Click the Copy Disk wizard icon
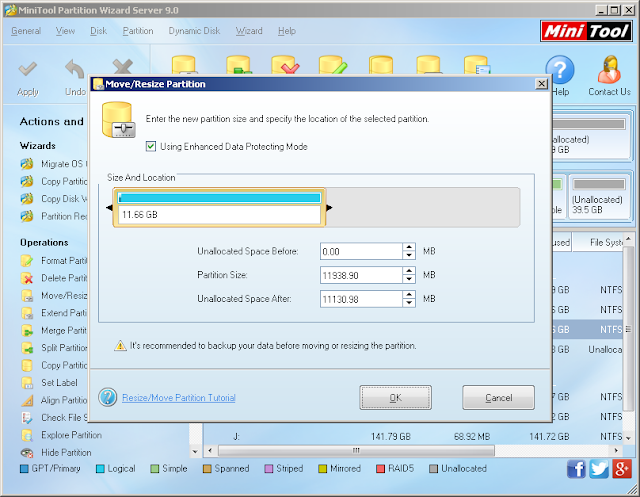This screenshot has height=497, width=640. coord(27,199)
